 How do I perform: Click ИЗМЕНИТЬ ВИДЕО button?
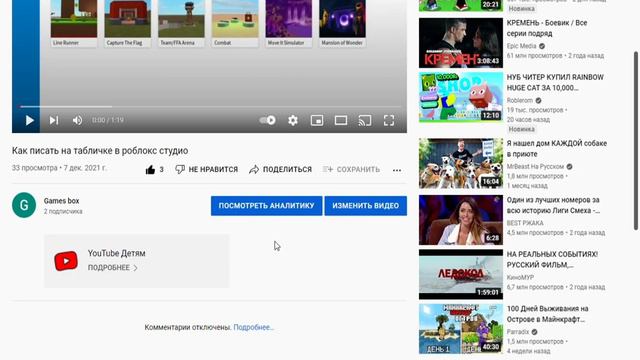[x=365, y=206]
